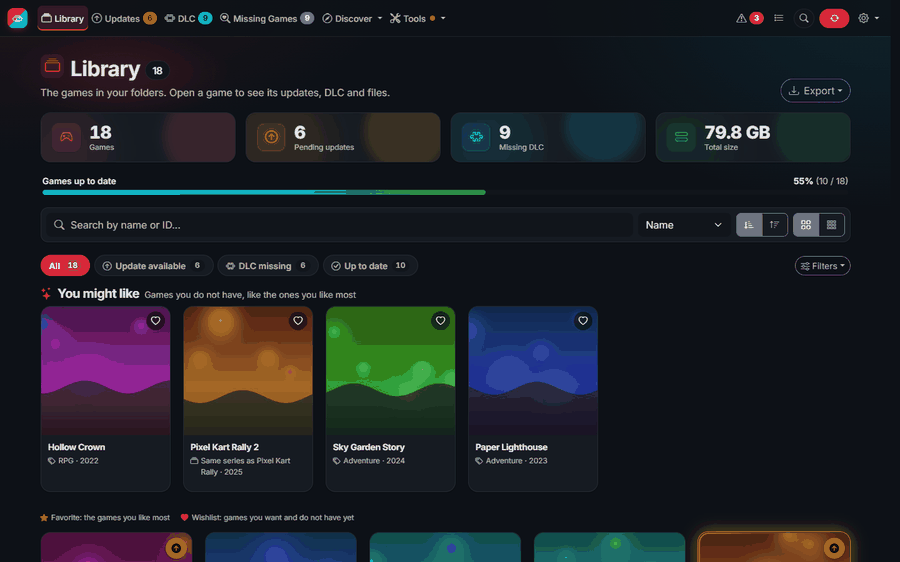Click the Wishlist heart legend icon
The width and height of the screenshot is (900, 562).
(x=184, y=518)
